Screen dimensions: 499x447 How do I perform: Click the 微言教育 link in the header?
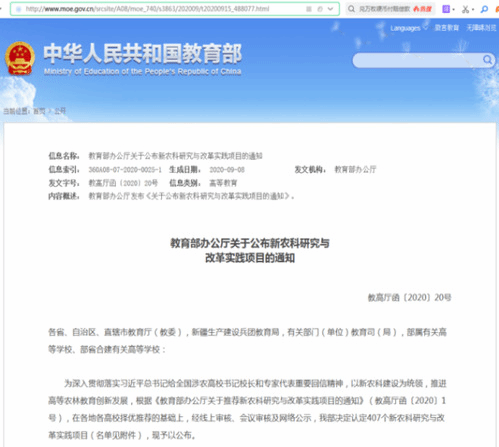click(447, 28)
